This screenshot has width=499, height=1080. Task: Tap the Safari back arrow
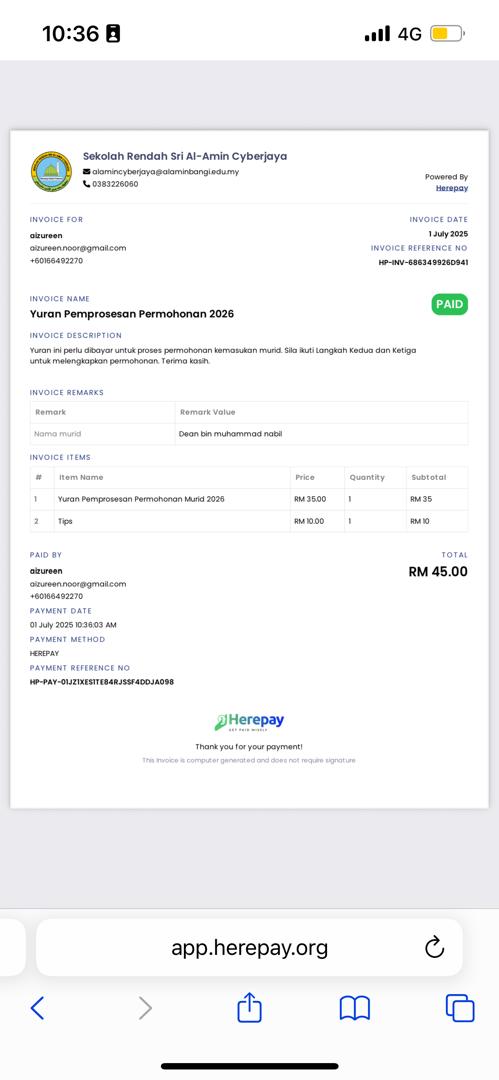(x=37, y=1008)
